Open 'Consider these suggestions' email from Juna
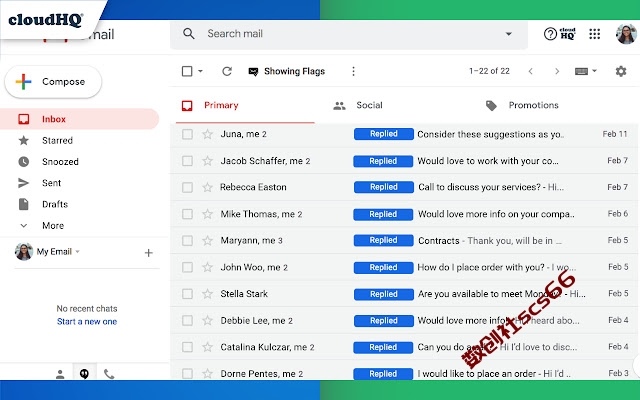Screen dimensions: 640x400 tap(491, 134)
